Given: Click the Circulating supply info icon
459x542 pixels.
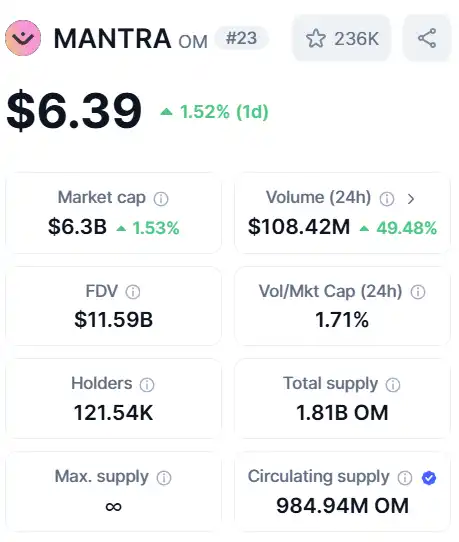Looking at the screenshot, I should click(x=405, y=478).
